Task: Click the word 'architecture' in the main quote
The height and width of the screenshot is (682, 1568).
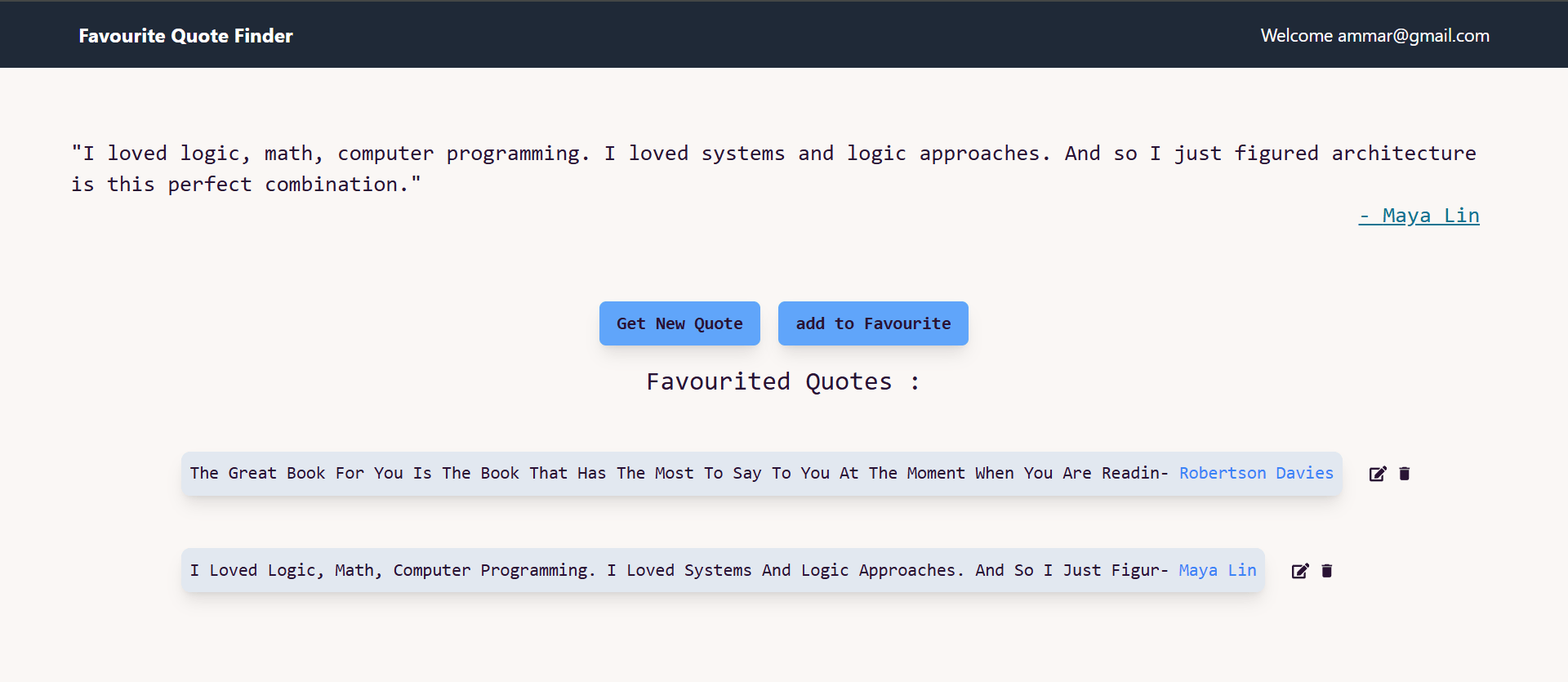Action: (x=1403, y=154)
